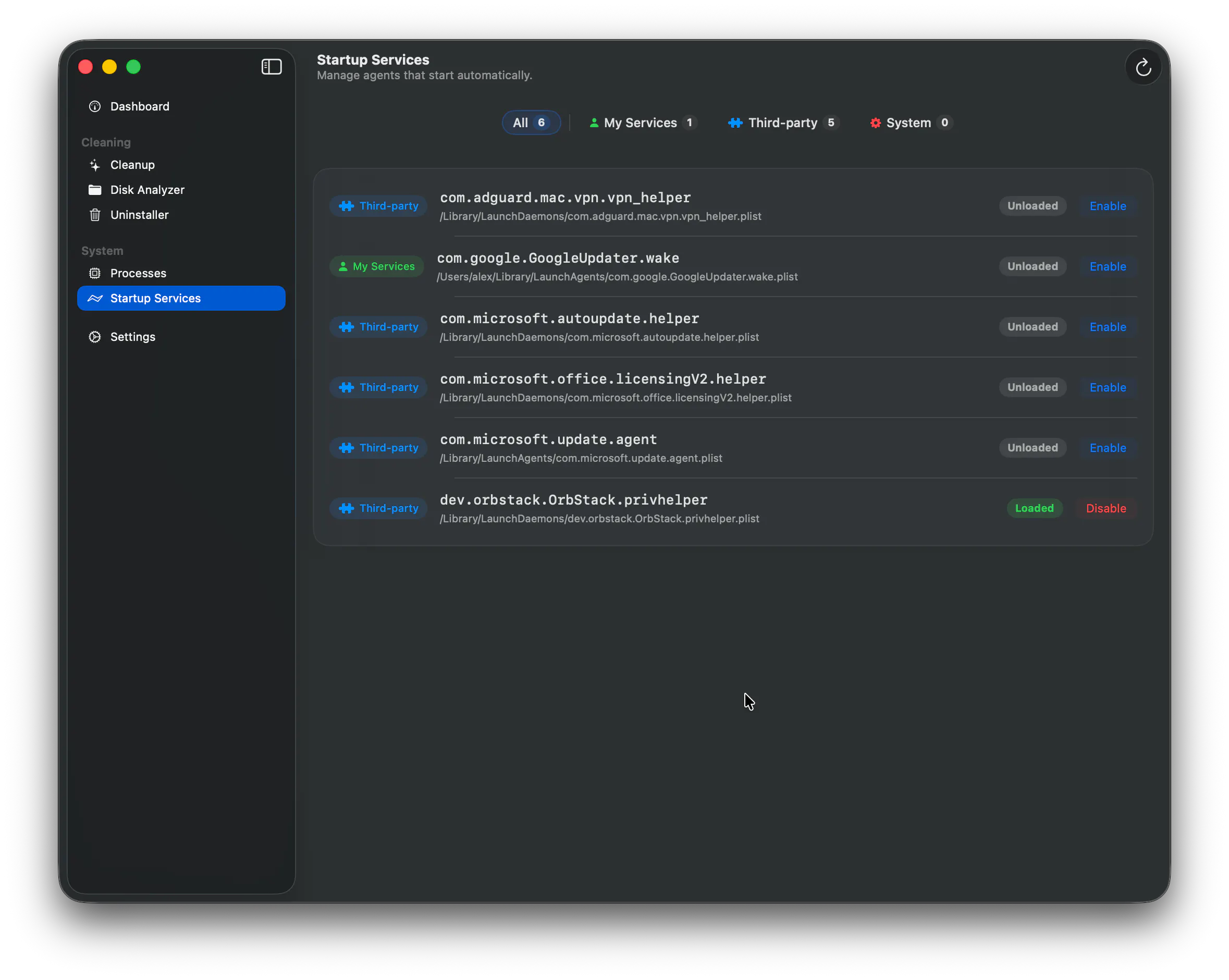The image size is (1229, 980).
Task: Switch to the System filter tab
Action: pos(911,123)
